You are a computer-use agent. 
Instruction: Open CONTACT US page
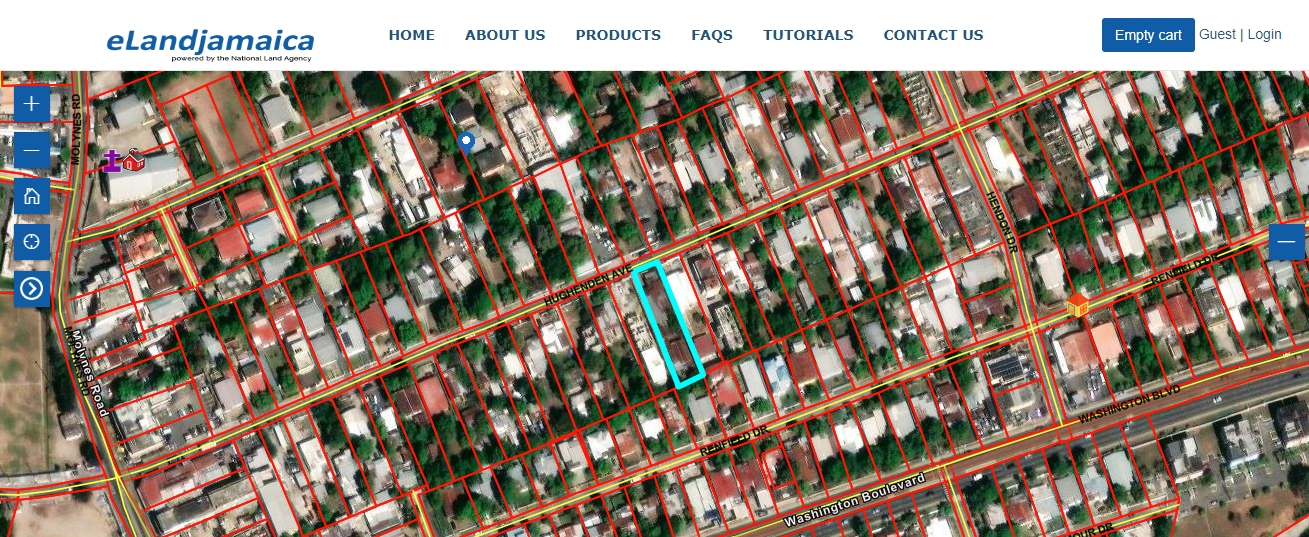tap(933, 35)
